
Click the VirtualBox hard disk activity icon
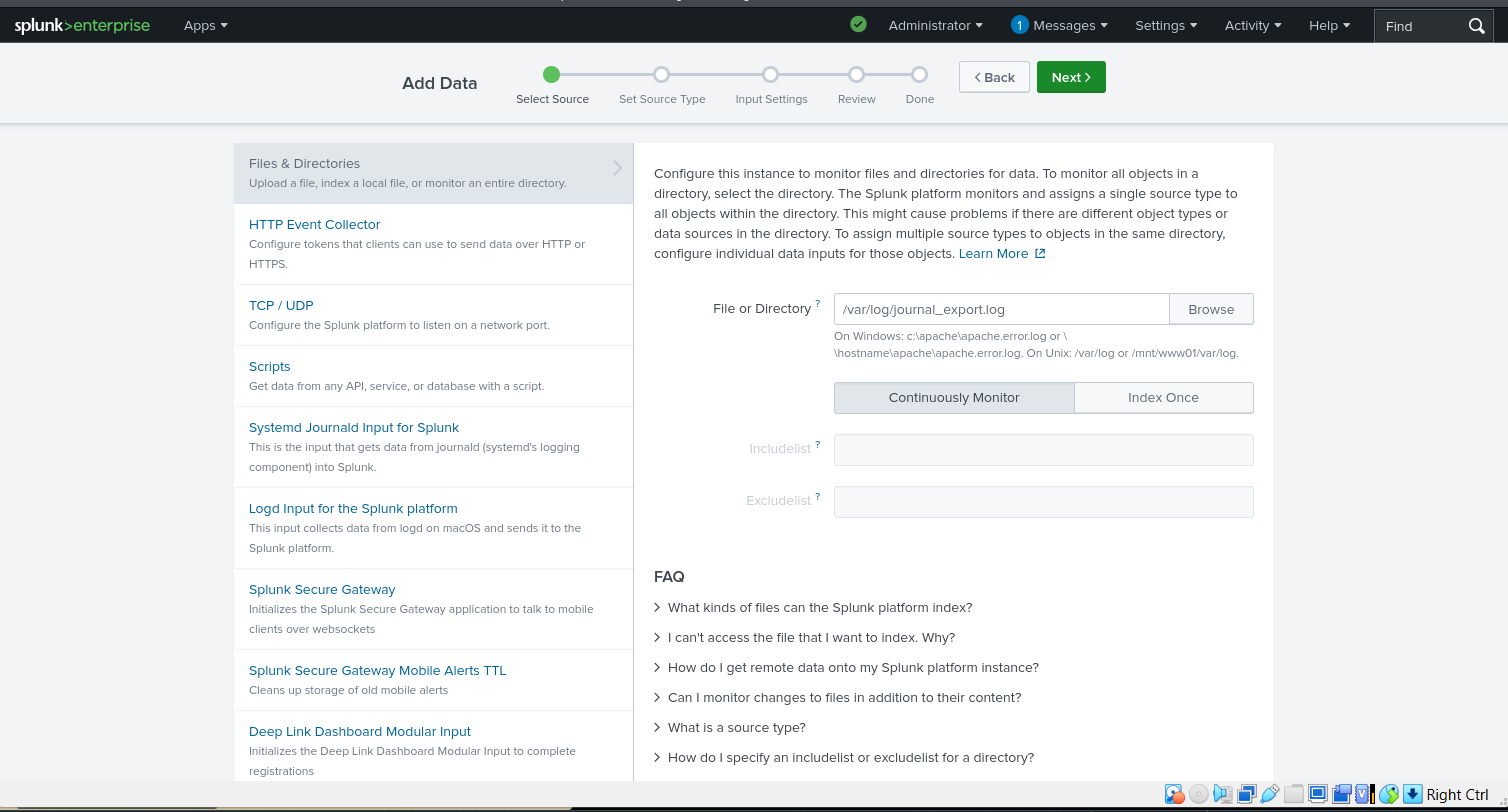[x=1174, y=794]
